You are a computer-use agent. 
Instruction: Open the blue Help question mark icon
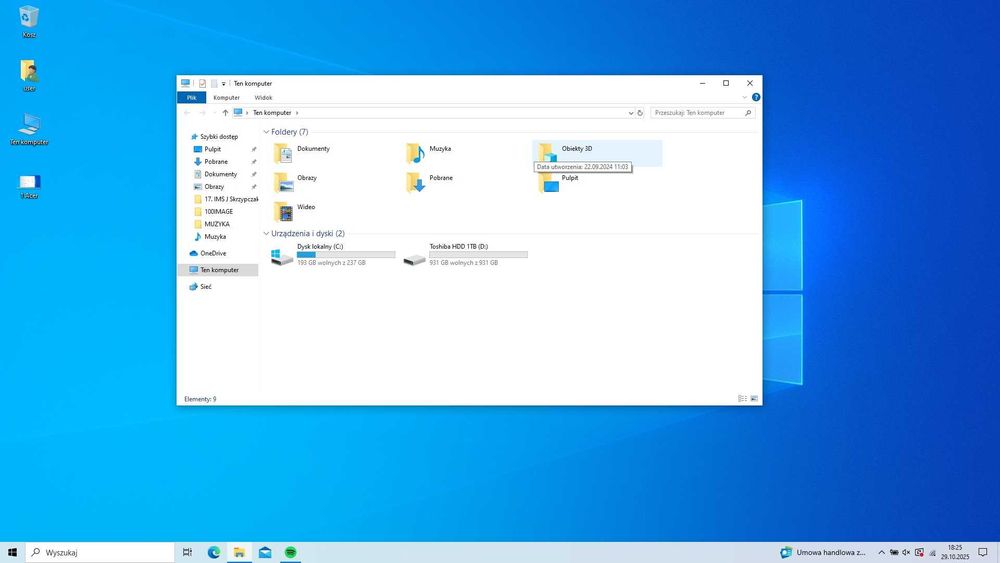point(756,98)
